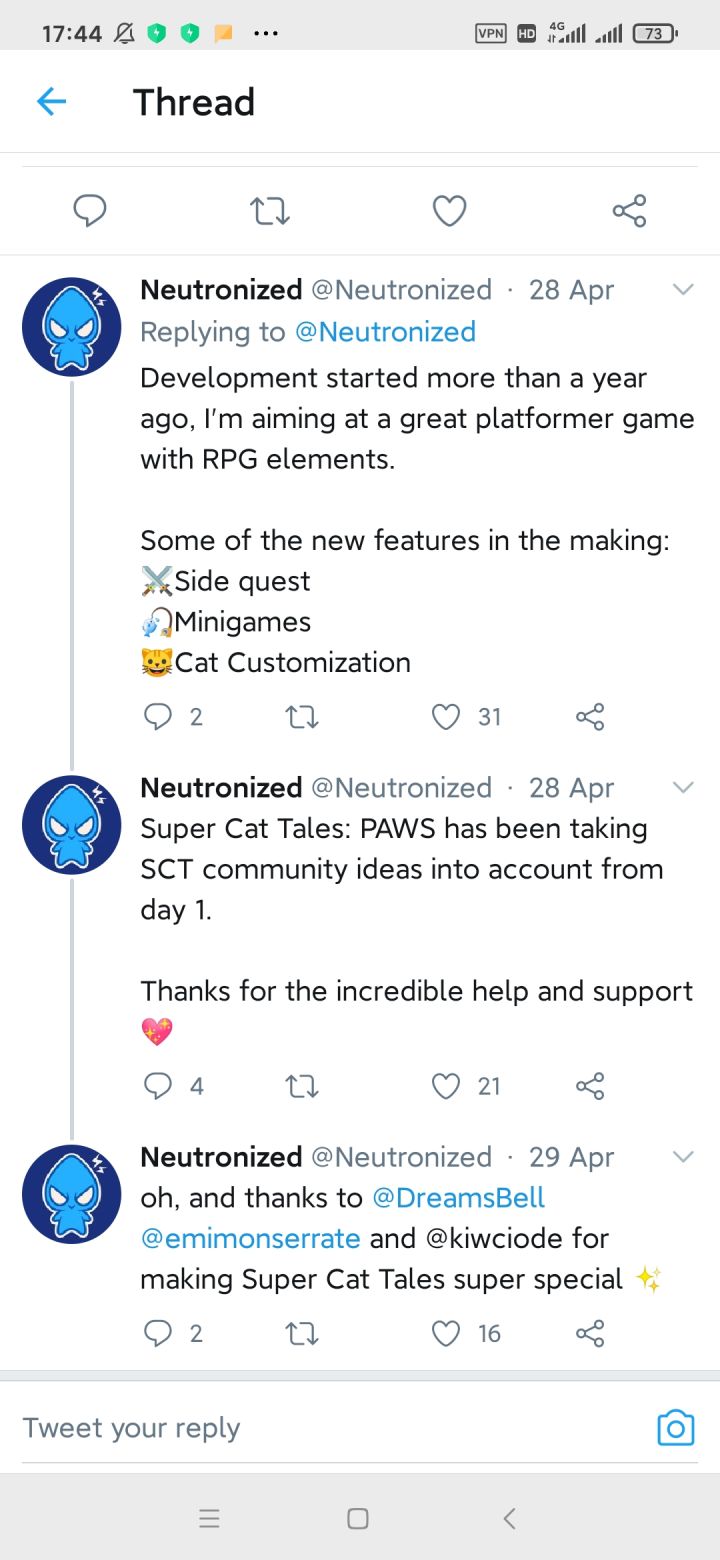This screenshot has width=720, height=1560.
Task: Go back using the blue arrow
Action: (51, 102)
